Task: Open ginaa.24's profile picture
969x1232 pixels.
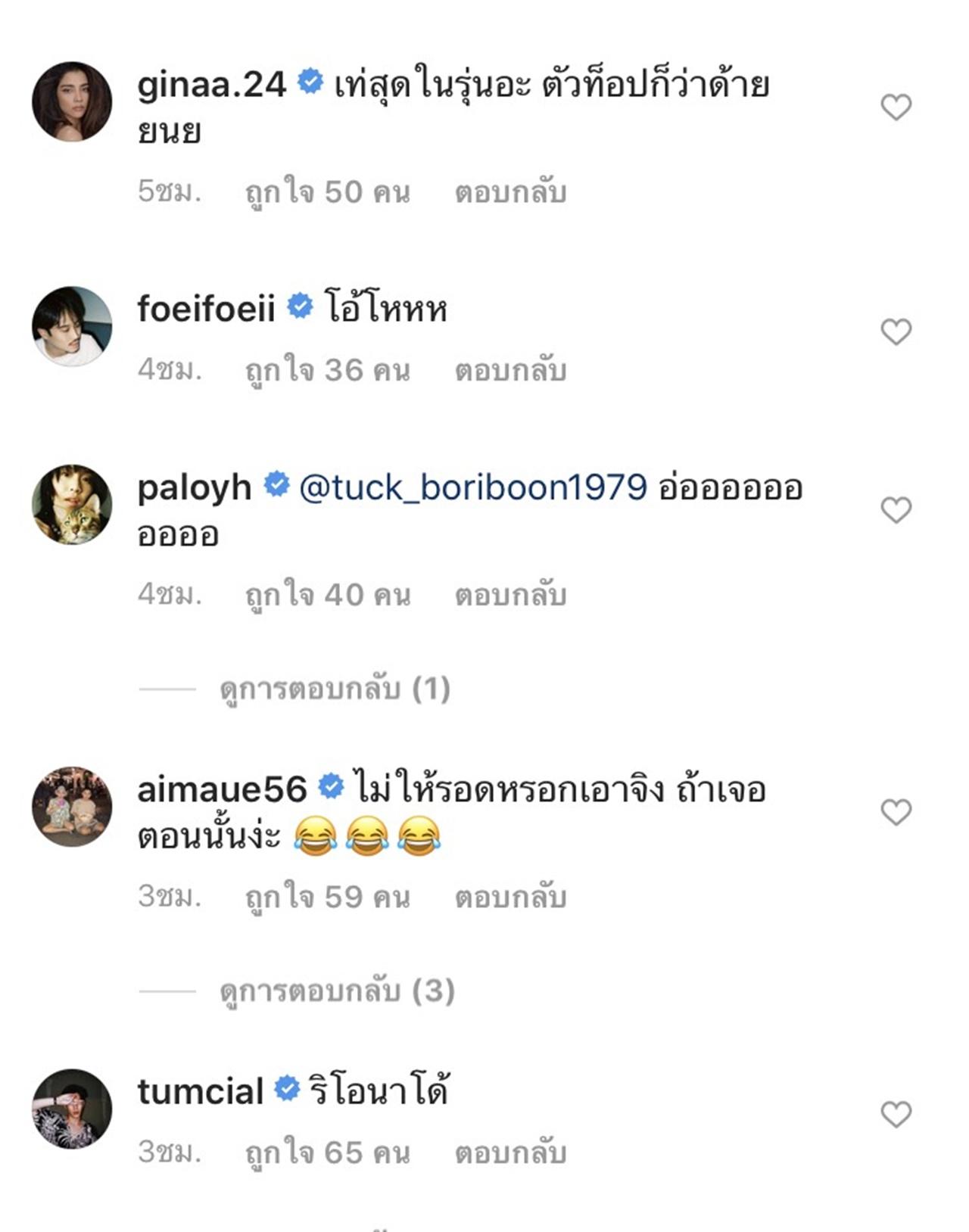Action: tap(72, 101)
